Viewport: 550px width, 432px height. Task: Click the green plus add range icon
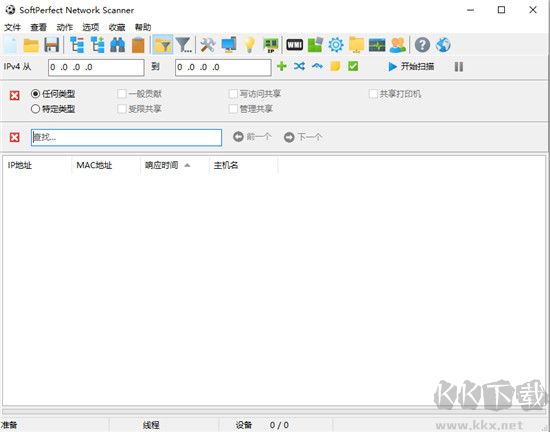pyautogui.click(x=282, y=66)
